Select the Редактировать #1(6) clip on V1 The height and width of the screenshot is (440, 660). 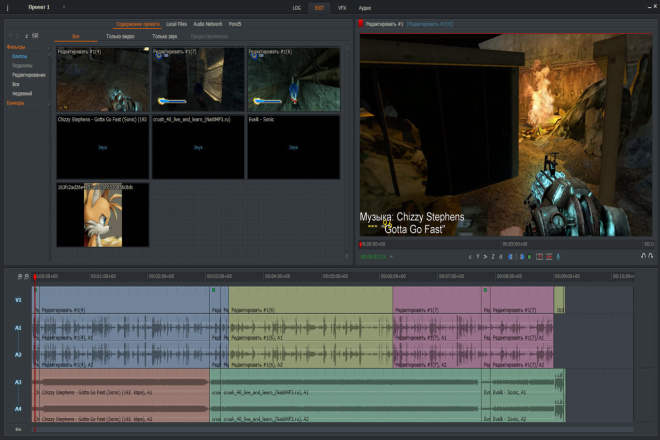[311, 300]
